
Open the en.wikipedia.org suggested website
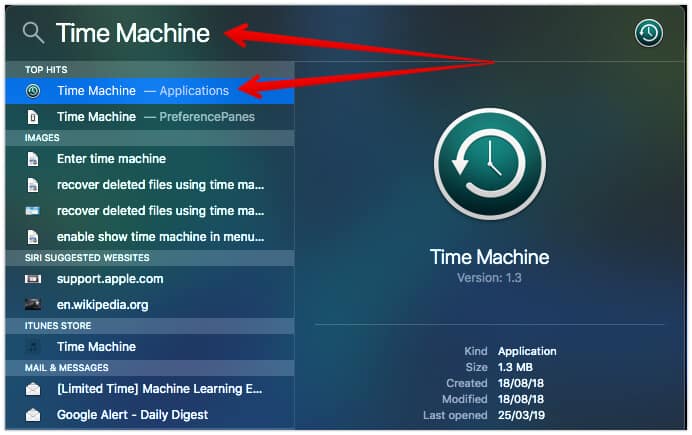pos(104,305)
